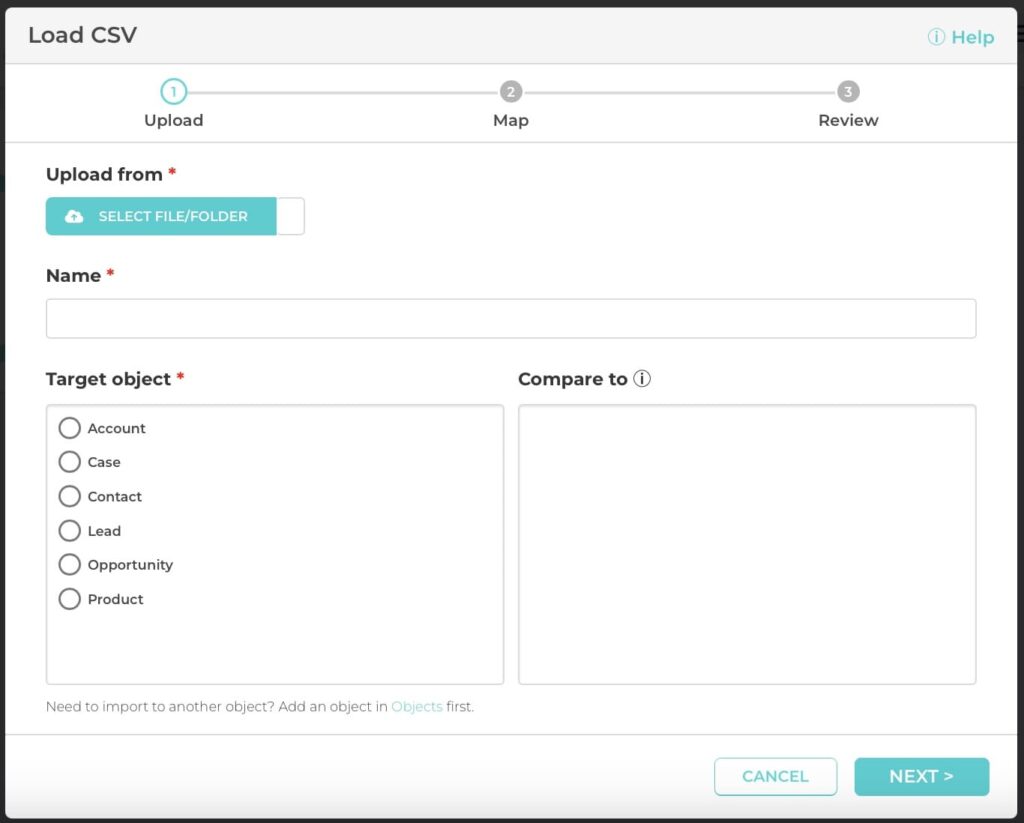Screen dimensions: 1024x823
Task: Select the Account radio button
Action: click(69, 428)
